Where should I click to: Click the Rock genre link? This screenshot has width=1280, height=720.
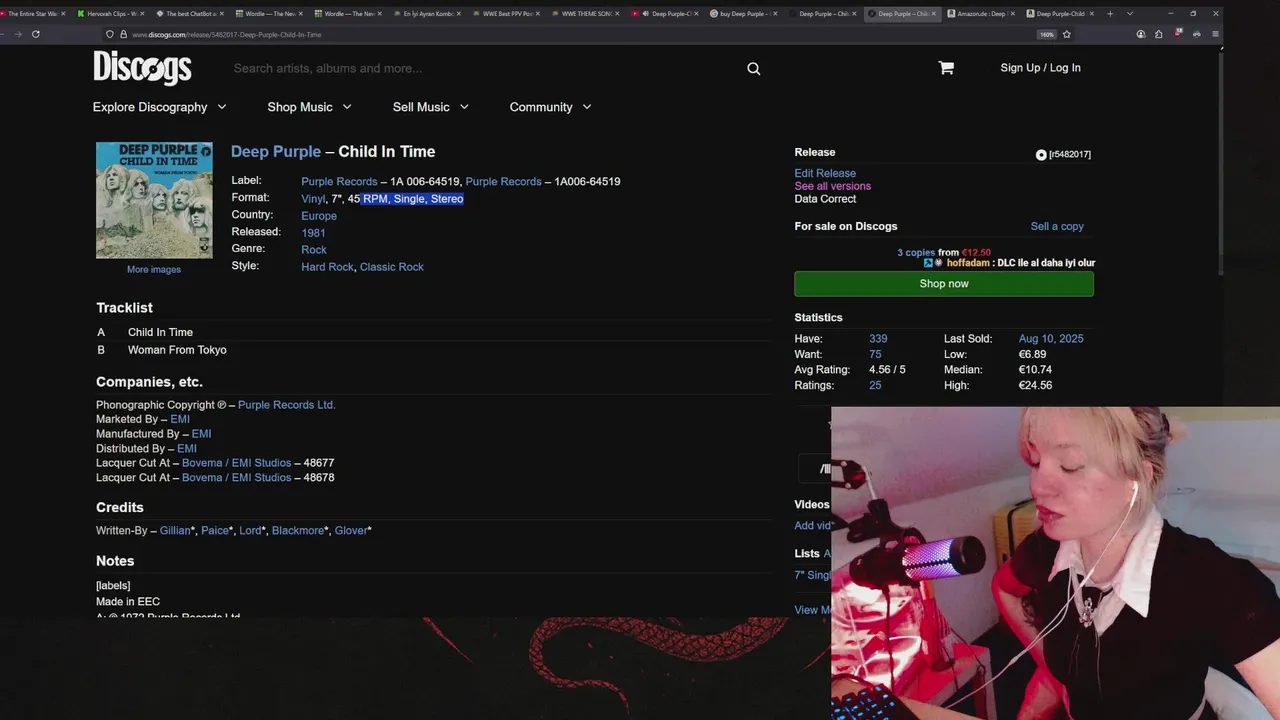point(314,250)
